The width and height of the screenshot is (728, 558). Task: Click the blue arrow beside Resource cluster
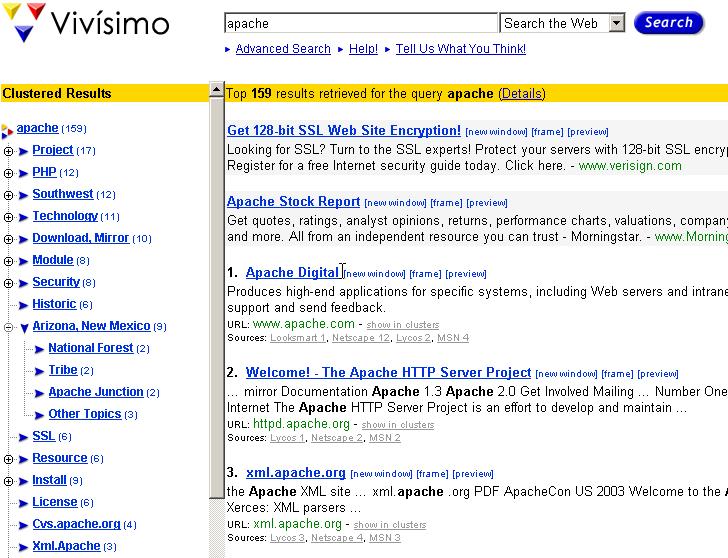pos(24,460)
